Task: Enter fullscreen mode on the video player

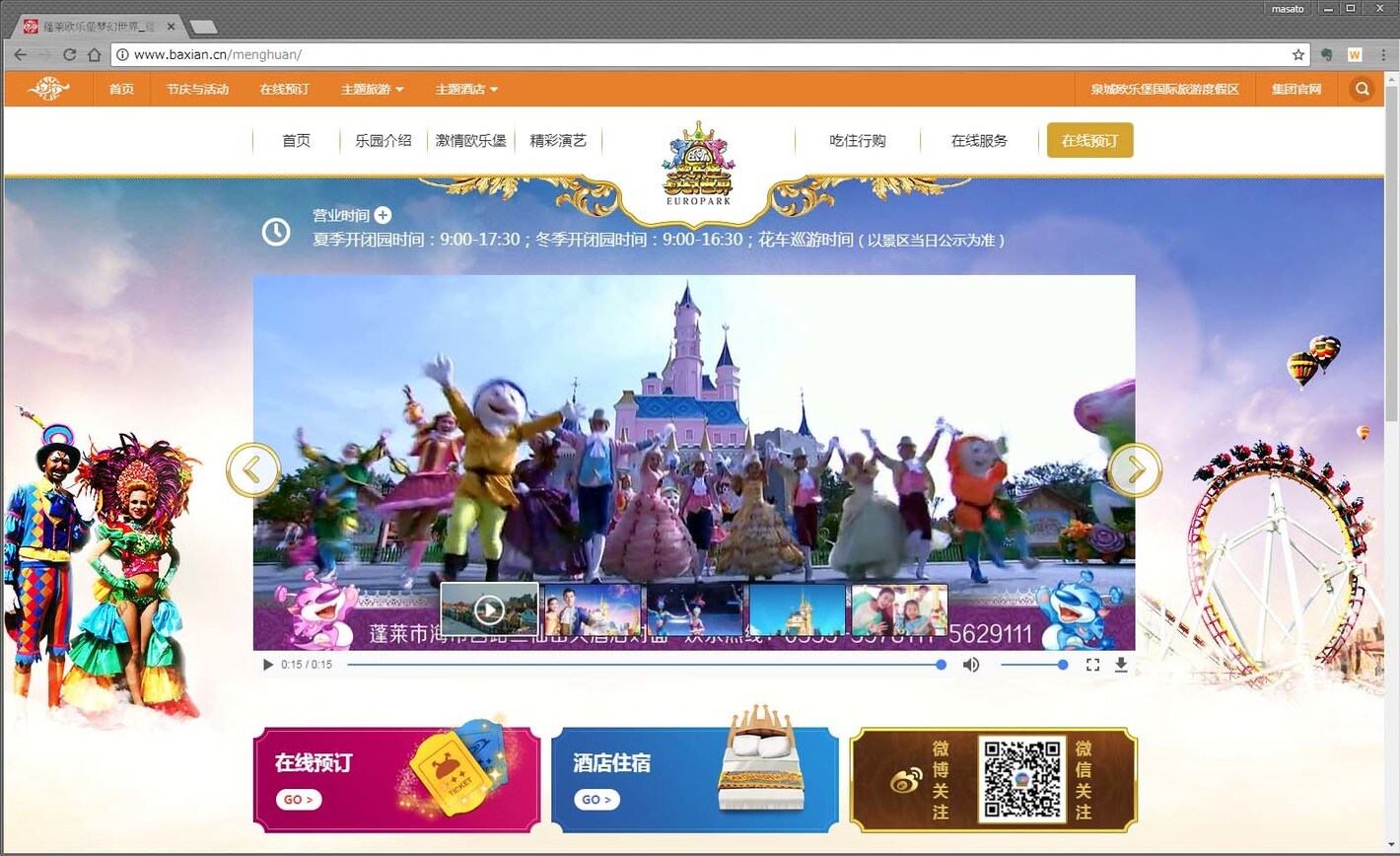Action: point(1092,665)
